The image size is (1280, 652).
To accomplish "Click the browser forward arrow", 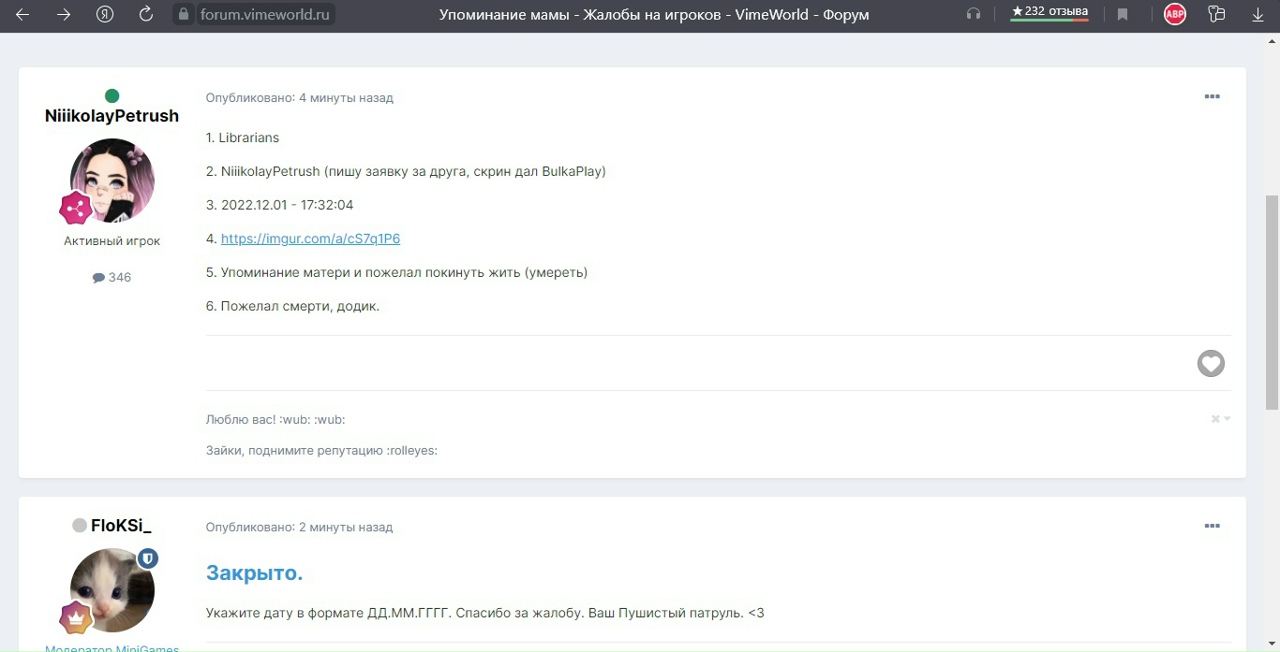I will point(64,14).
